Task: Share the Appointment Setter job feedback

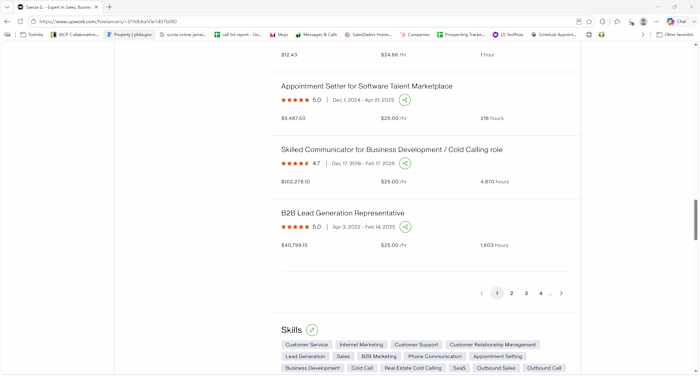Action: (x=404, y=100)
